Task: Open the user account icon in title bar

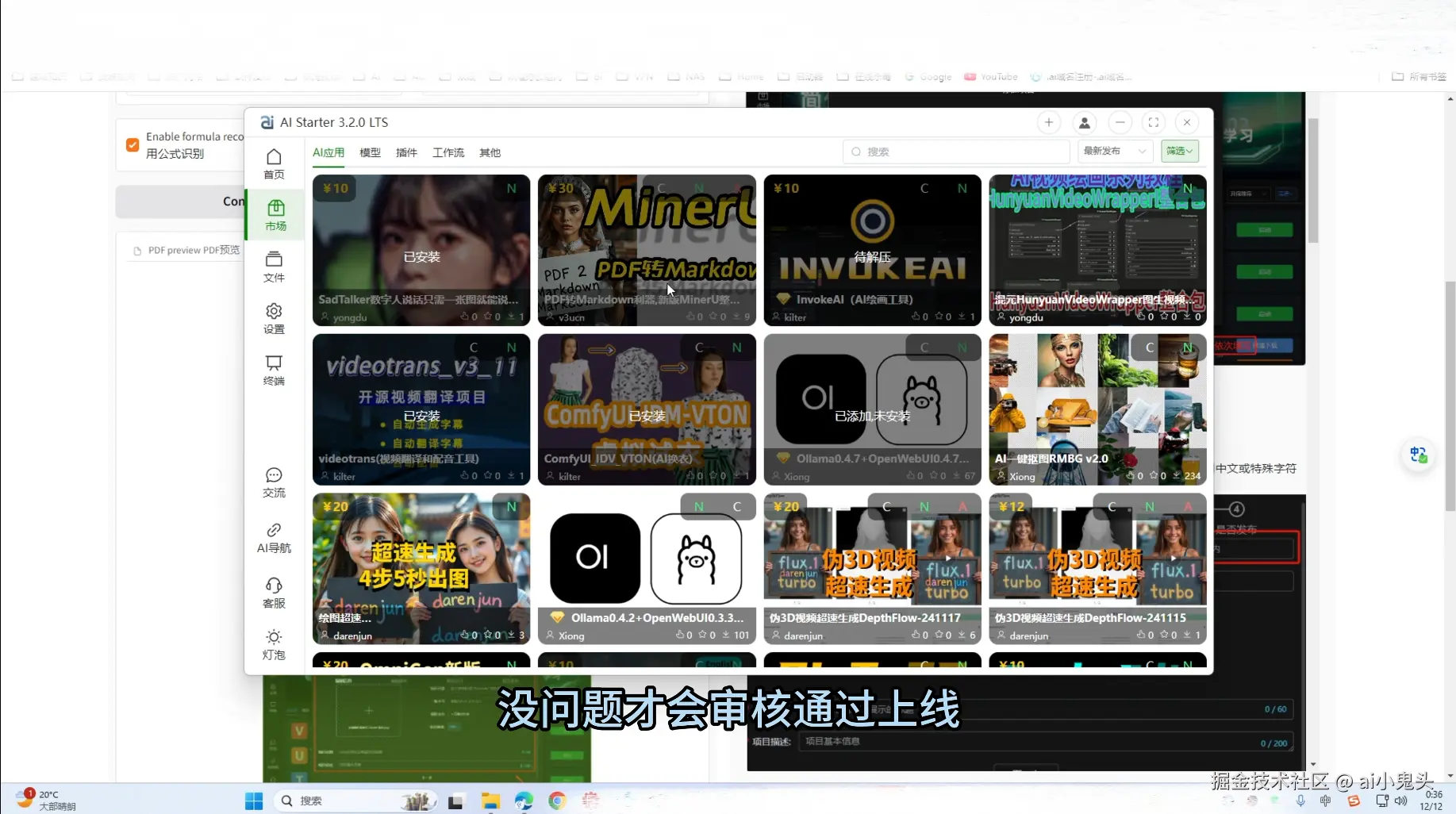Action: 1084,122
